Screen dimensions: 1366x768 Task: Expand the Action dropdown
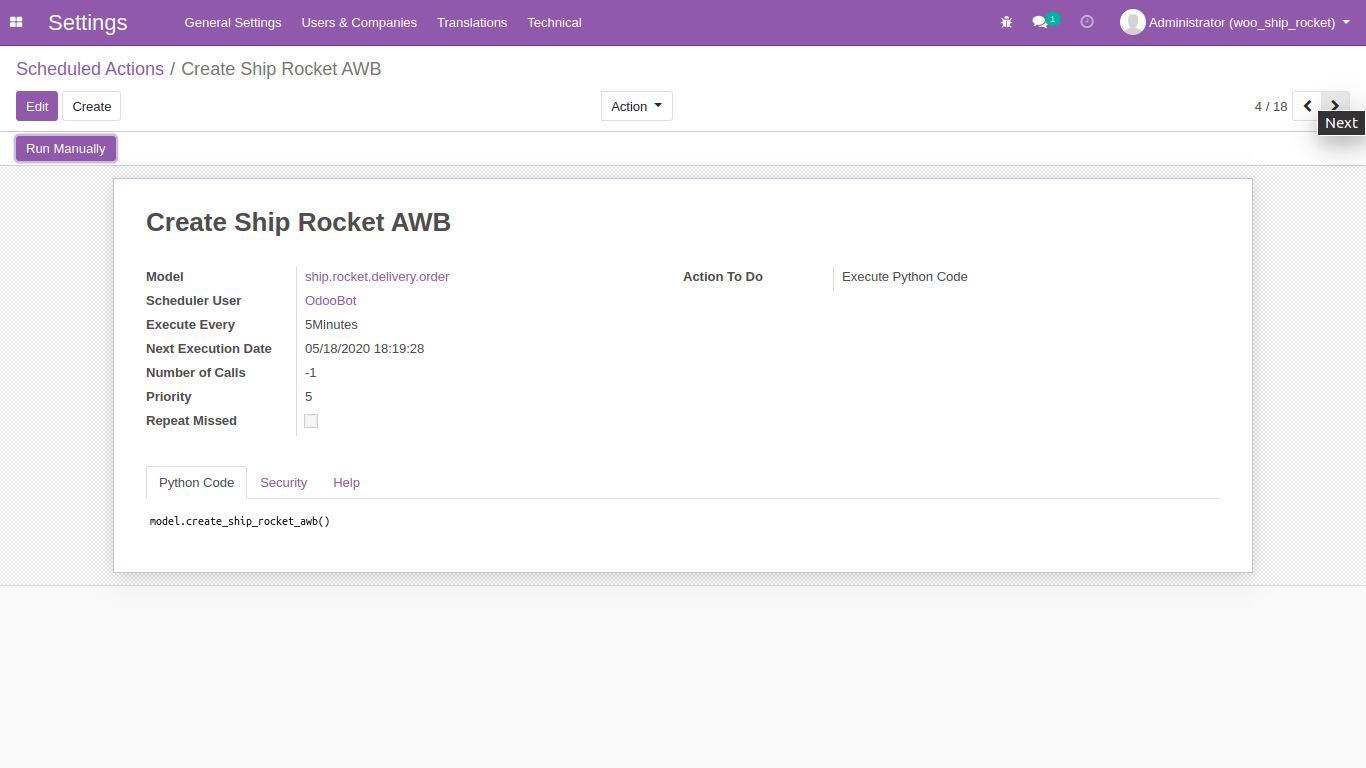click(x=636, y=106)
